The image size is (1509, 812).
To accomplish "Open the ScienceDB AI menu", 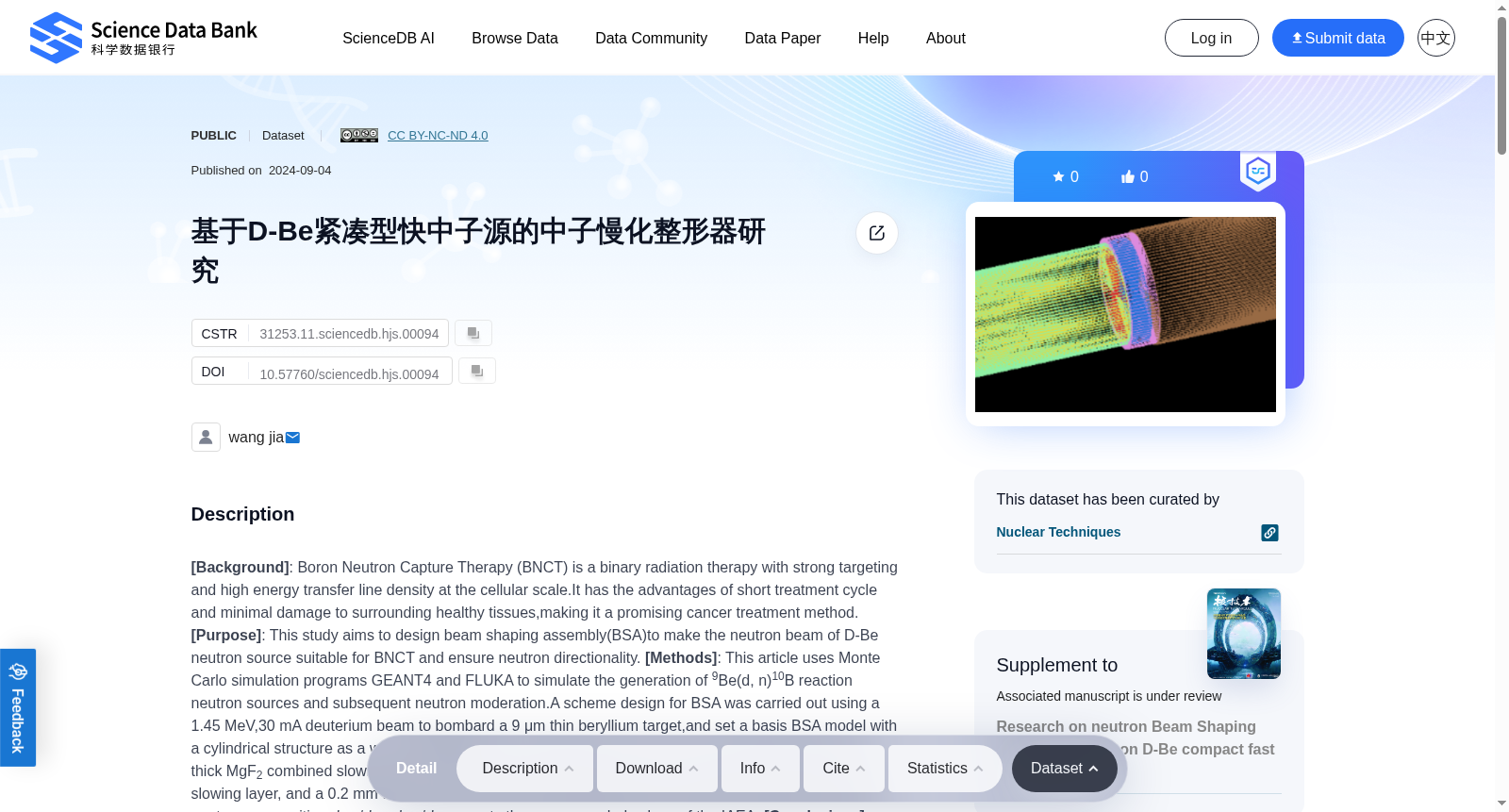I will (389, 38).
